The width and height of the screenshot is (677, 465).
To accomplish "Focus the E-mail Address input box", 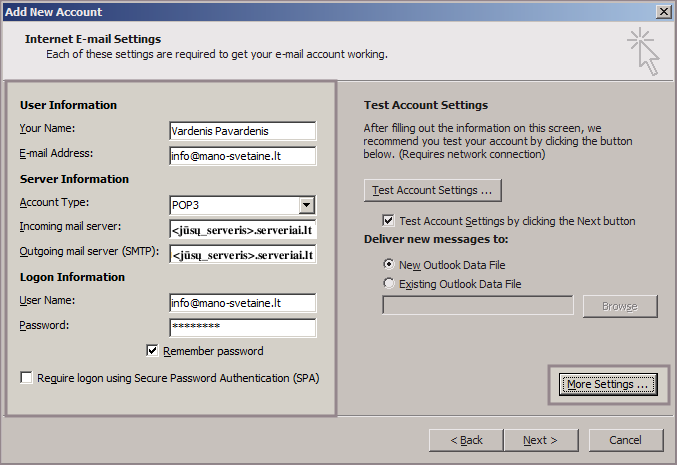I will coord(242,155).
